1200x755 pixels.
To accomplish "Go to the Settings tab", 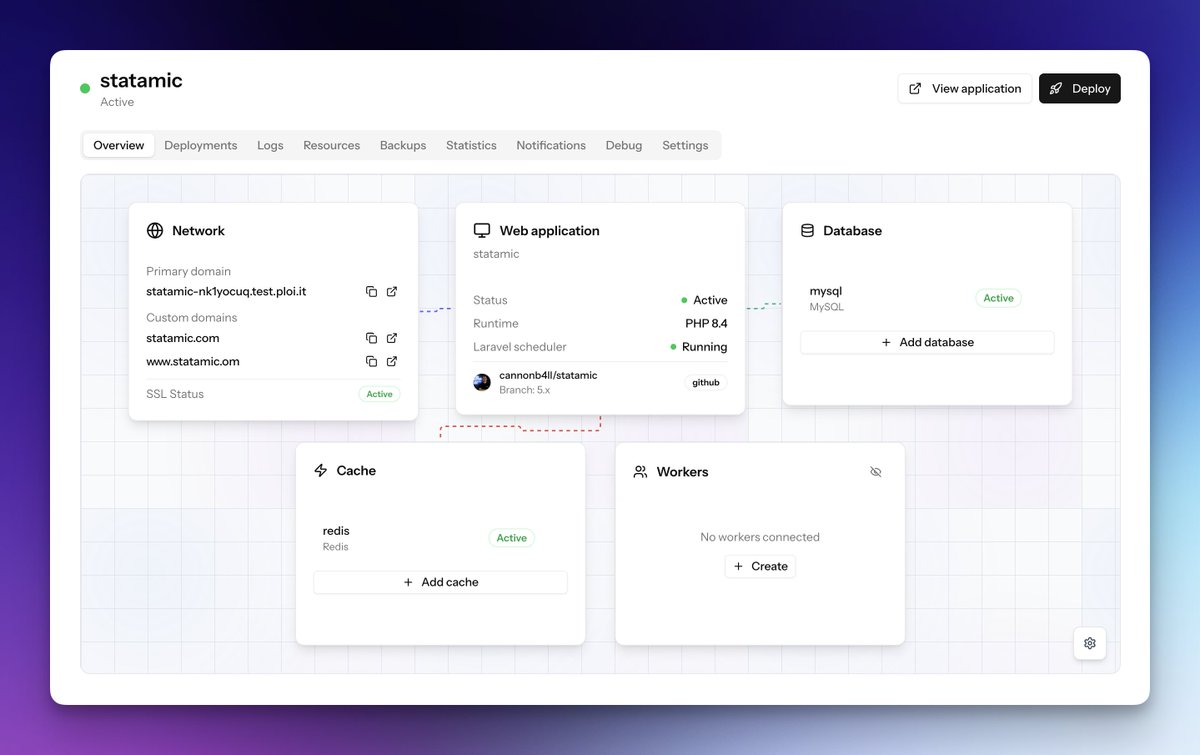I will click(685, 145).
